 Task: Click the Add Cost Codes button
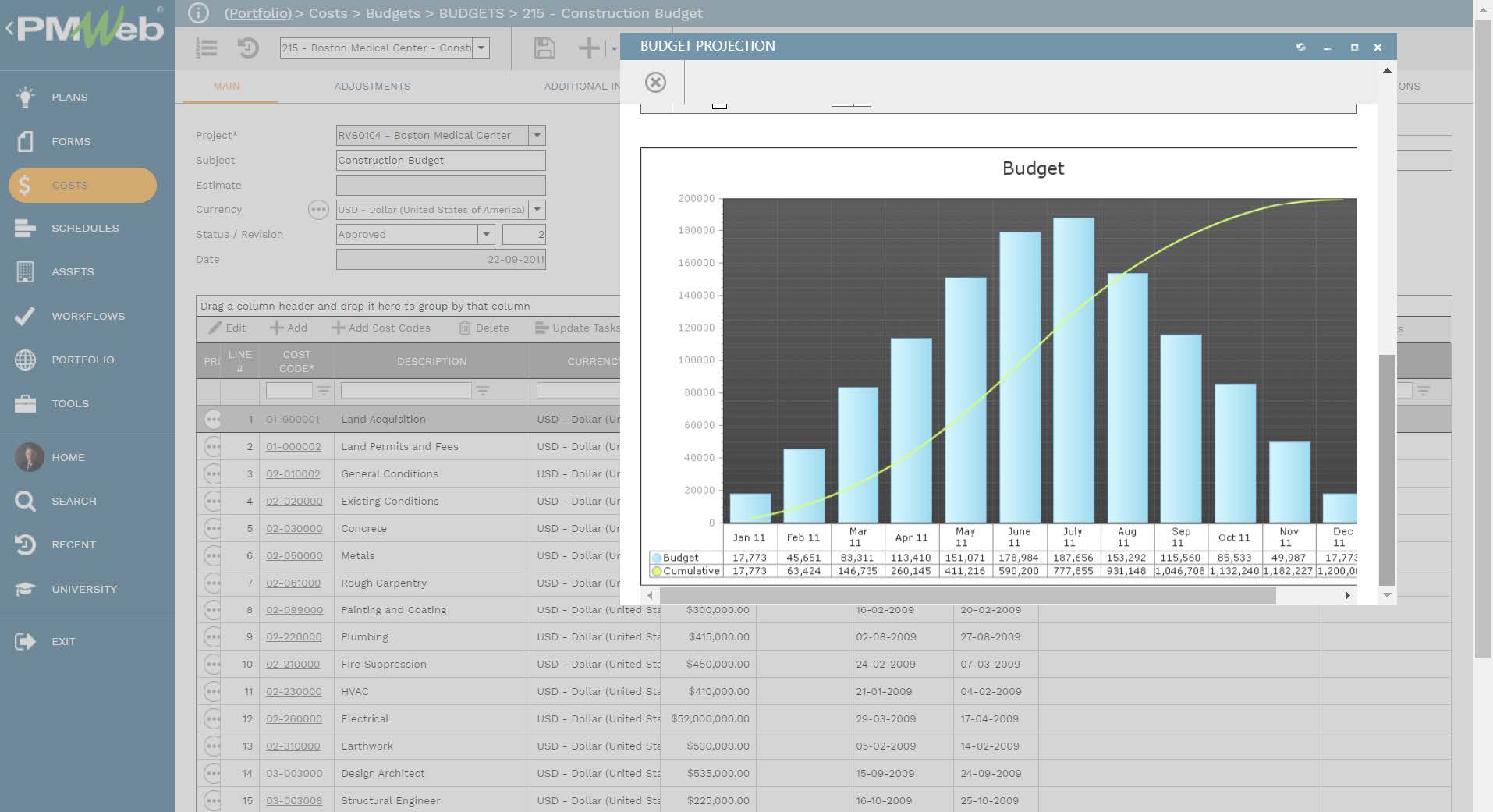(x=381, y=328)
